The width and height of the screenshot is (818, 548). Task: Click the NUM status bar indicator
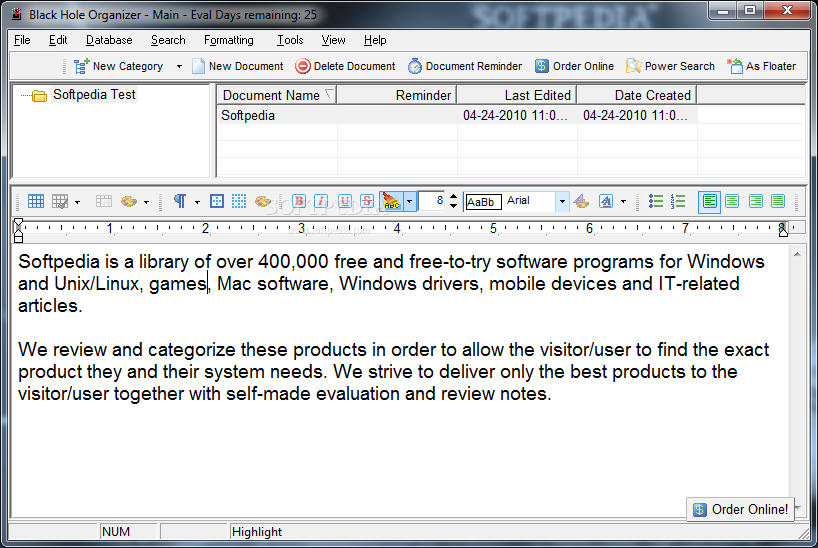pos(116,532)
